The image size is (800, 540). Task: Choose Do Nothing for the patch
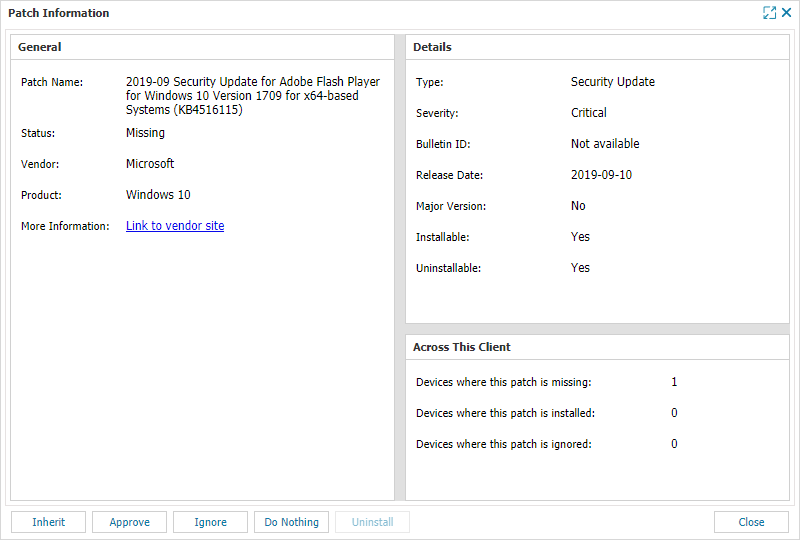291,522
